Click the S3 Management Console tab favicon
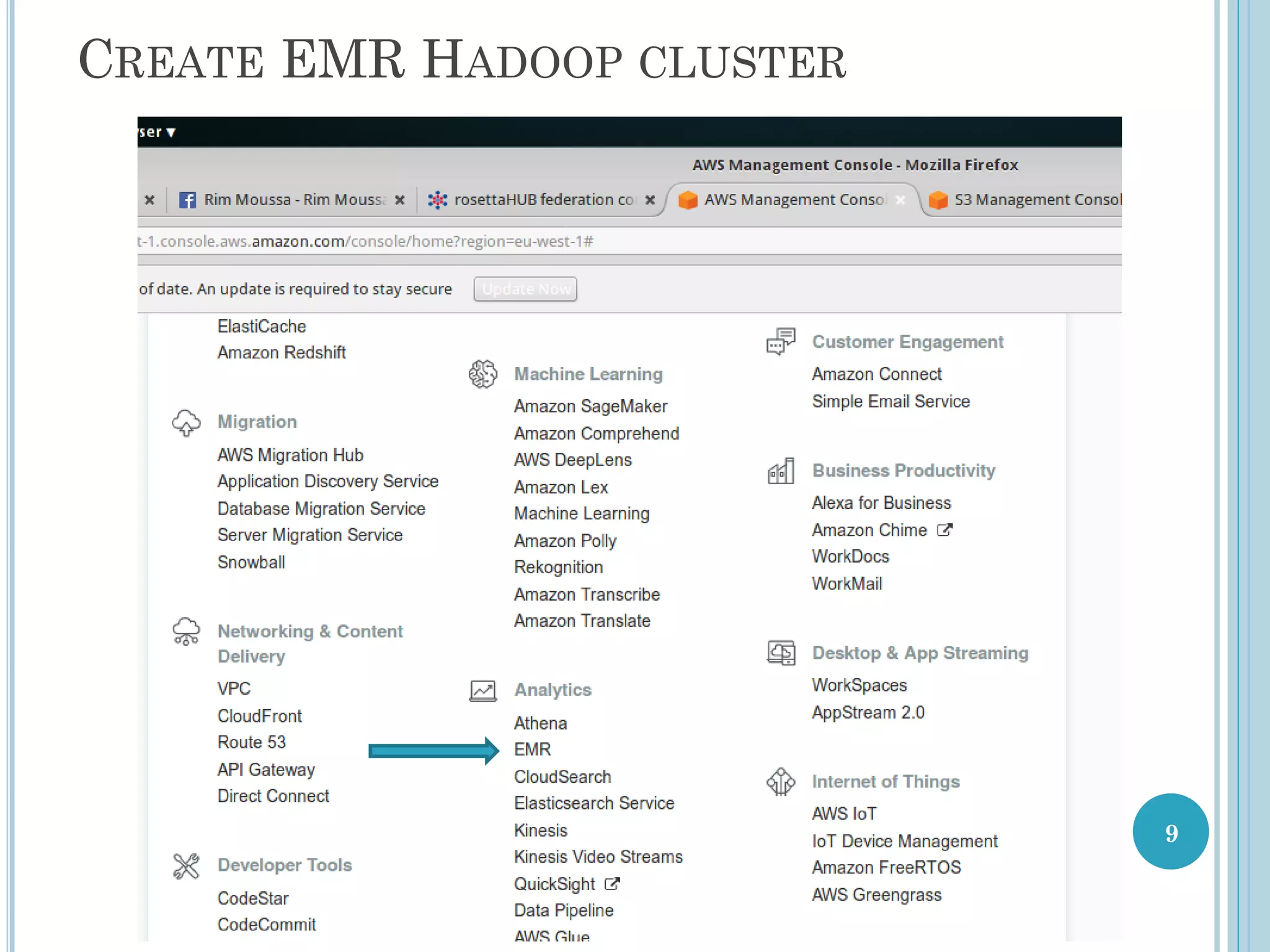Image resolution: width=1270 pixels, height=952 pixels. click(938, 200)
